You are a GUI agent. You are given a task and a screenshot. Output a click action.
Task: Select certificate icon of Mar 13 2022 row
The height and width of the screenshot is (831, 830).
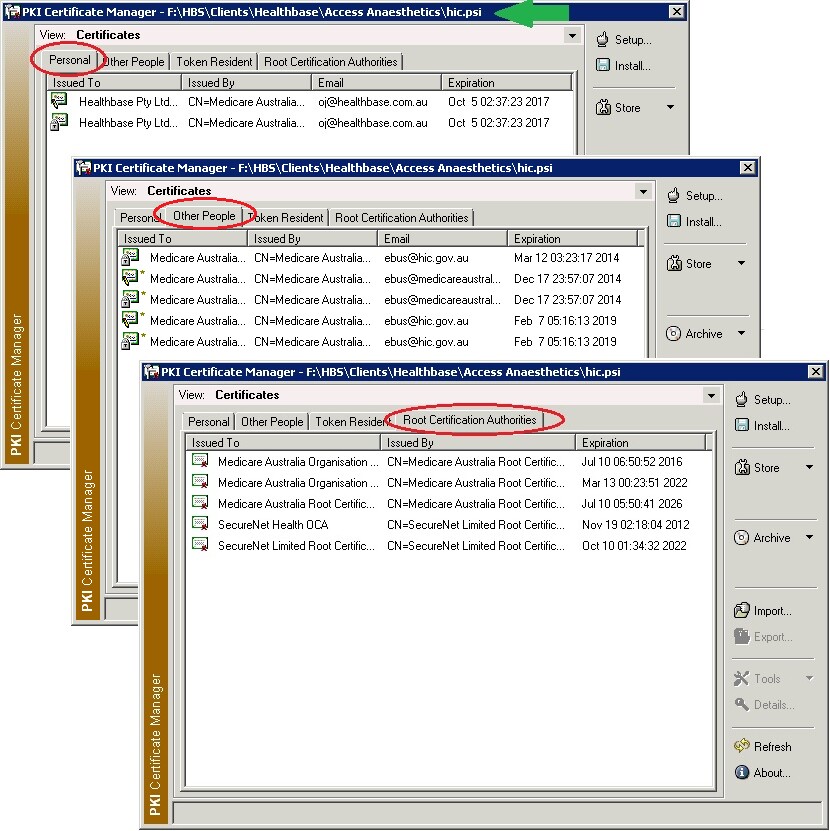coord(200,482)
